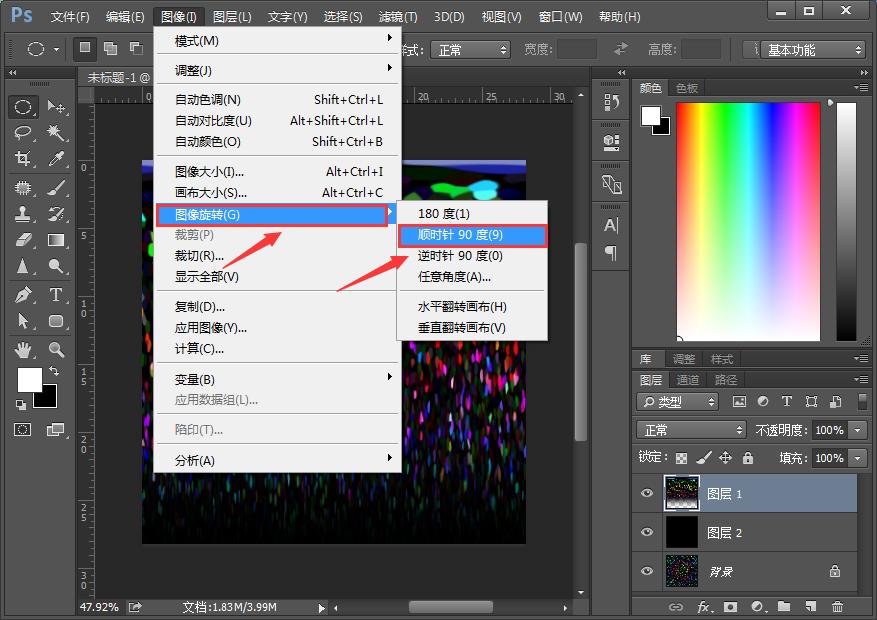Hide 图层 1 using its eye icon

(x=647, y=494)
